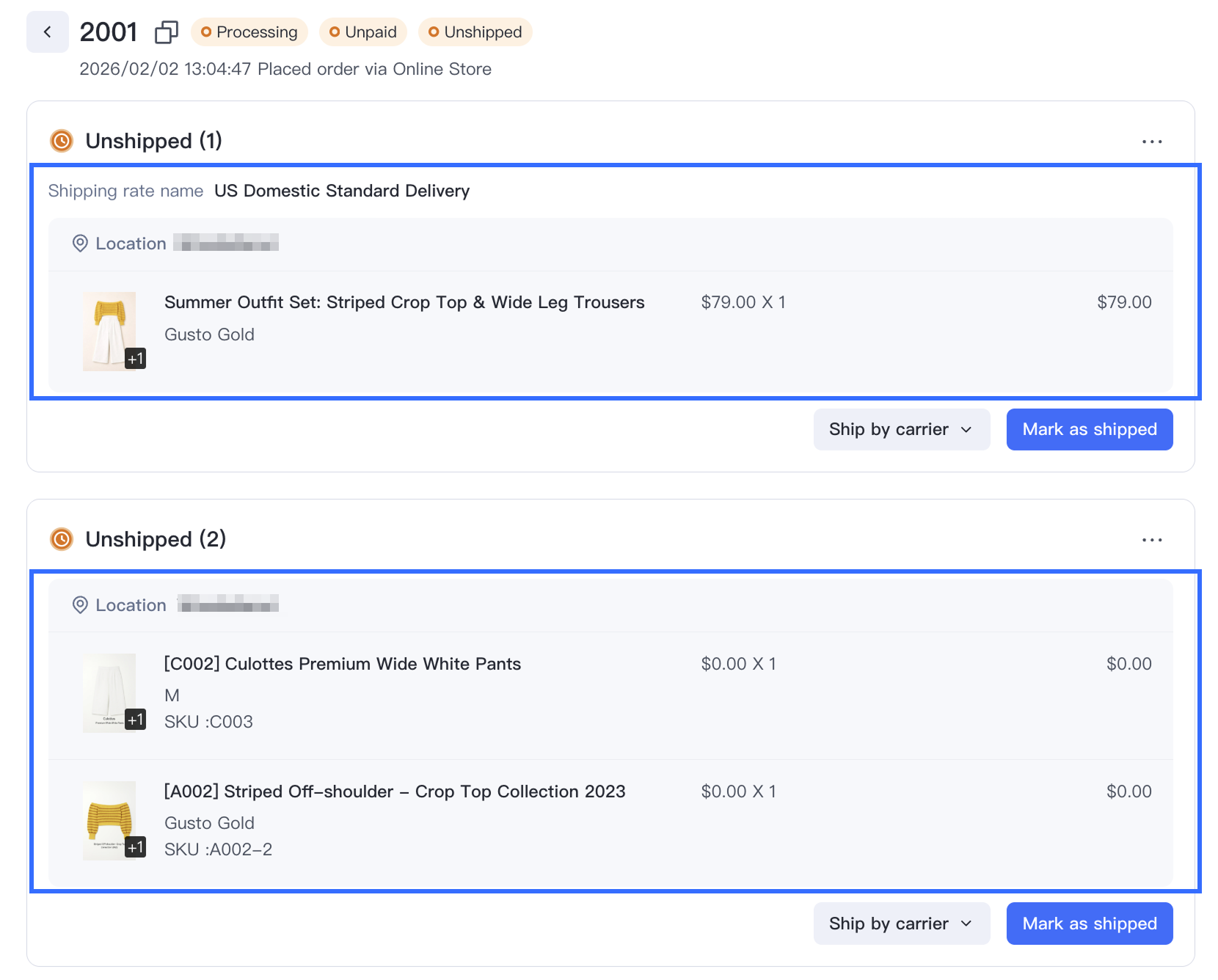Screen dimensions: 1218x980
Task: Mark Unshipped (2) as shipped
Action: pos(1089,924)
